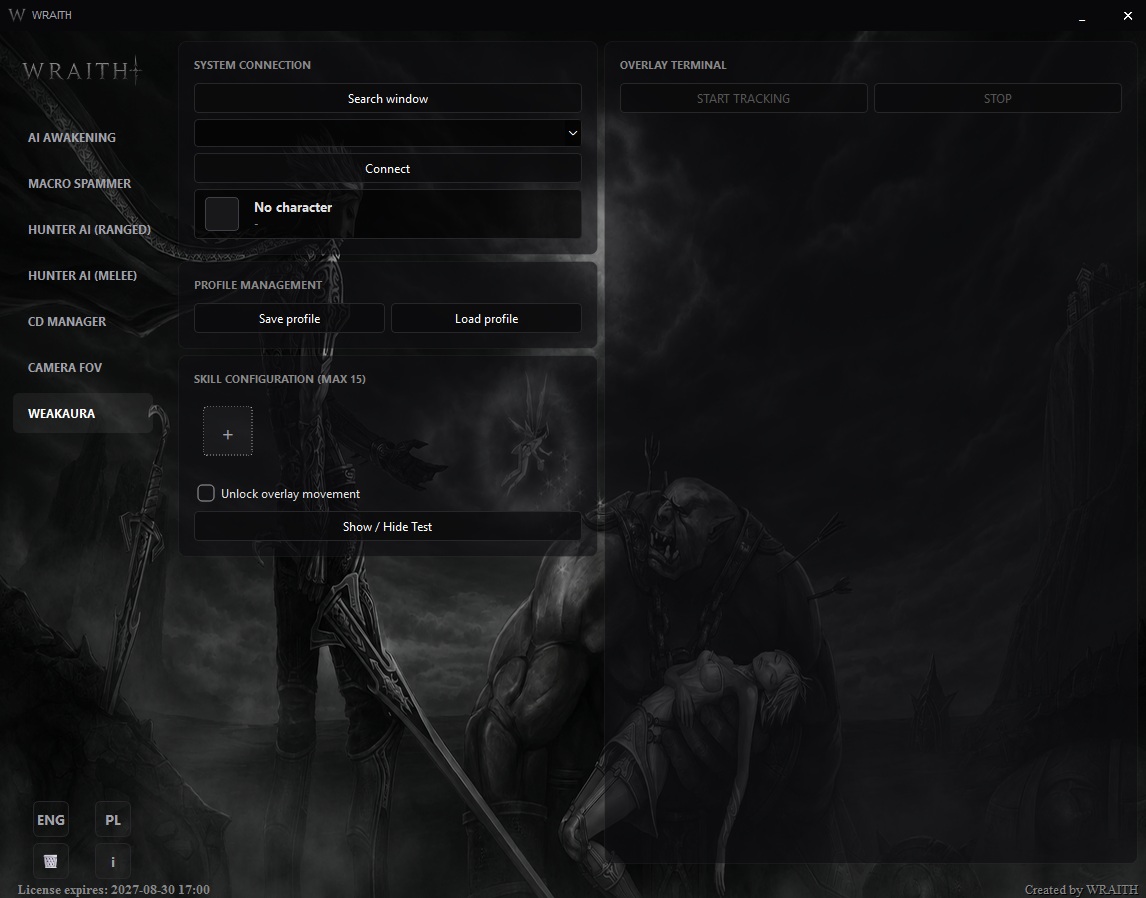Click 'OVERLAY TERMINAL' heading
This screenshot has width=1146, height=898.
[x=673, y=65]
